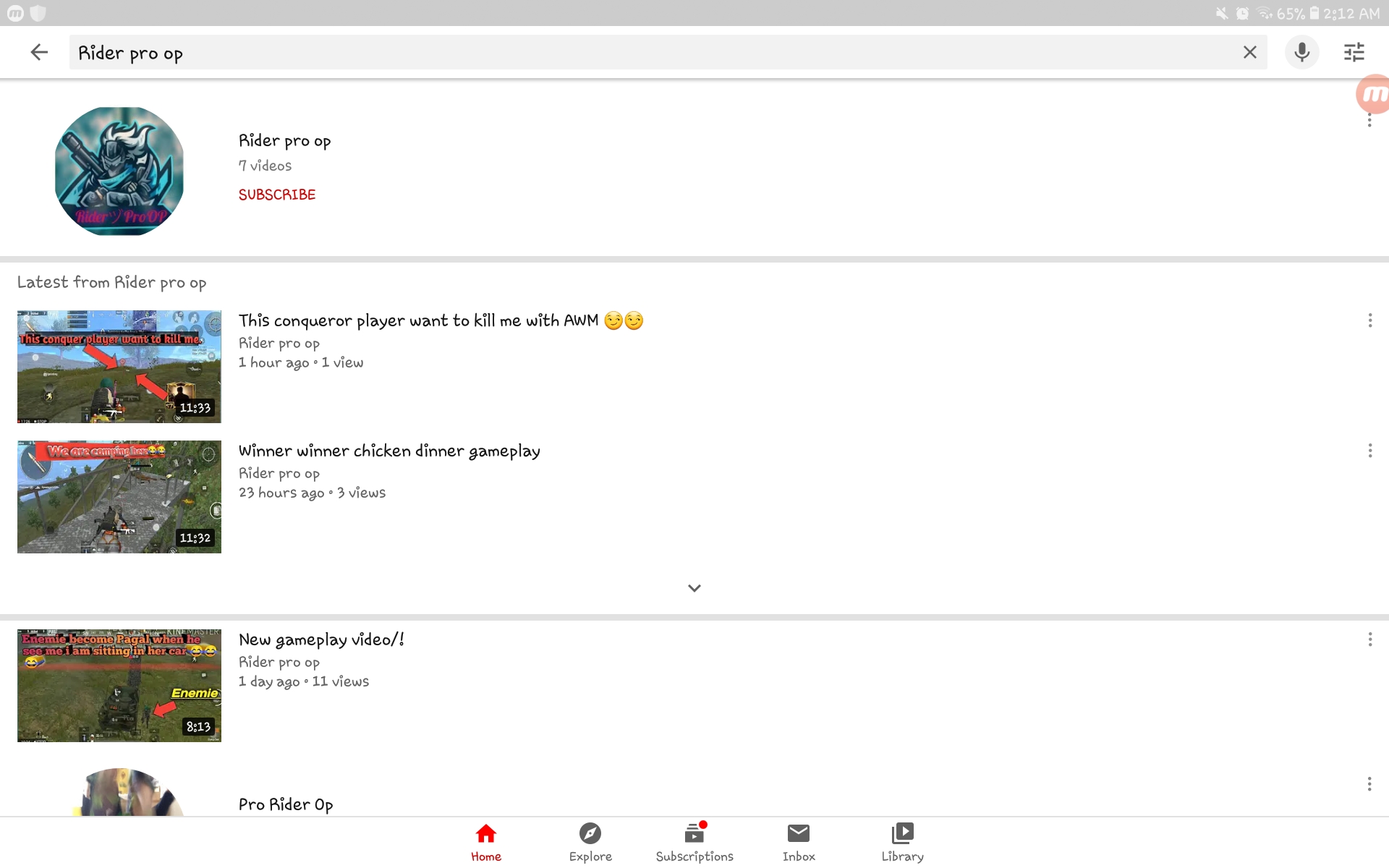Play the New gameplay video thumbnail

click(119, 686)
